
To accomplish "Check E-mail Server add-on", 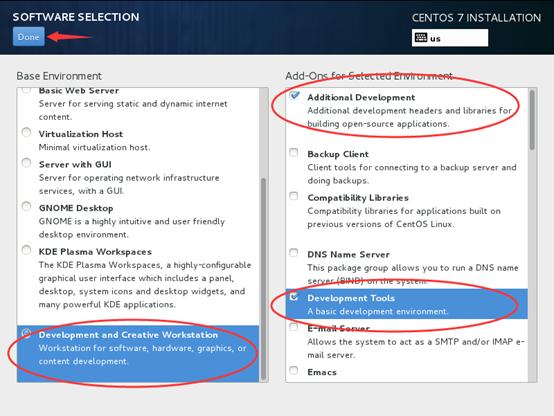I will tap(294, 327).
